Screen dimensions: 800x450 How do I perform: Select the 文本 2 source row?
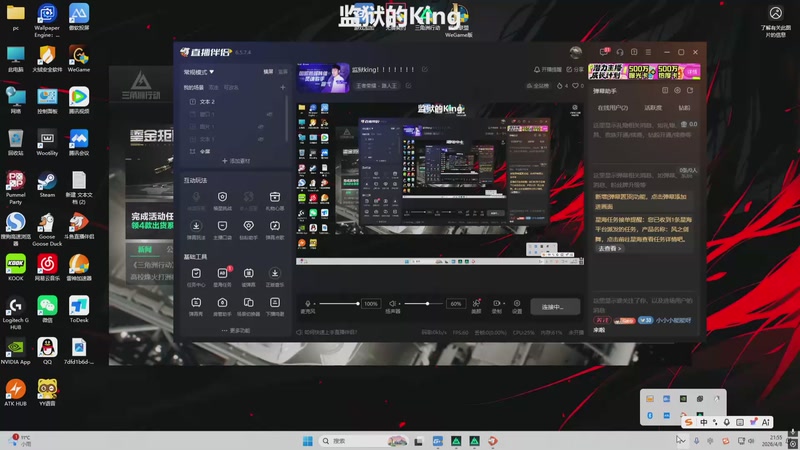tap(235, 102)
